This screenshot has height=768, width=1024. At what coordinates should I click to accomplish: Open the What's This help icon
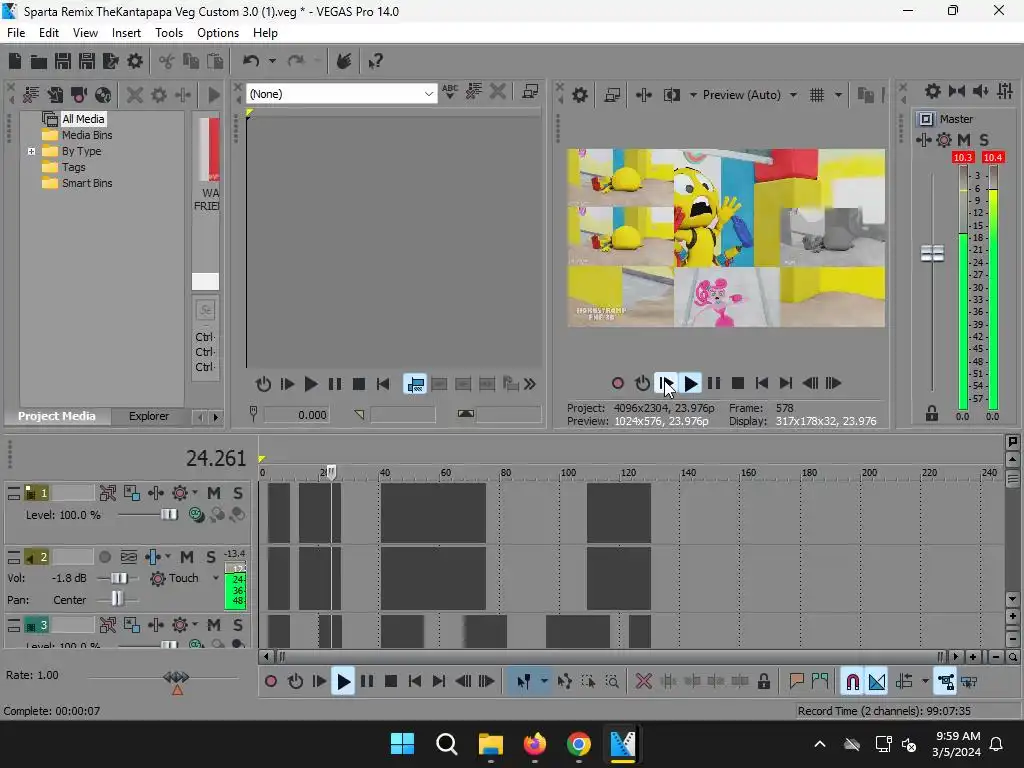point(376,61)
